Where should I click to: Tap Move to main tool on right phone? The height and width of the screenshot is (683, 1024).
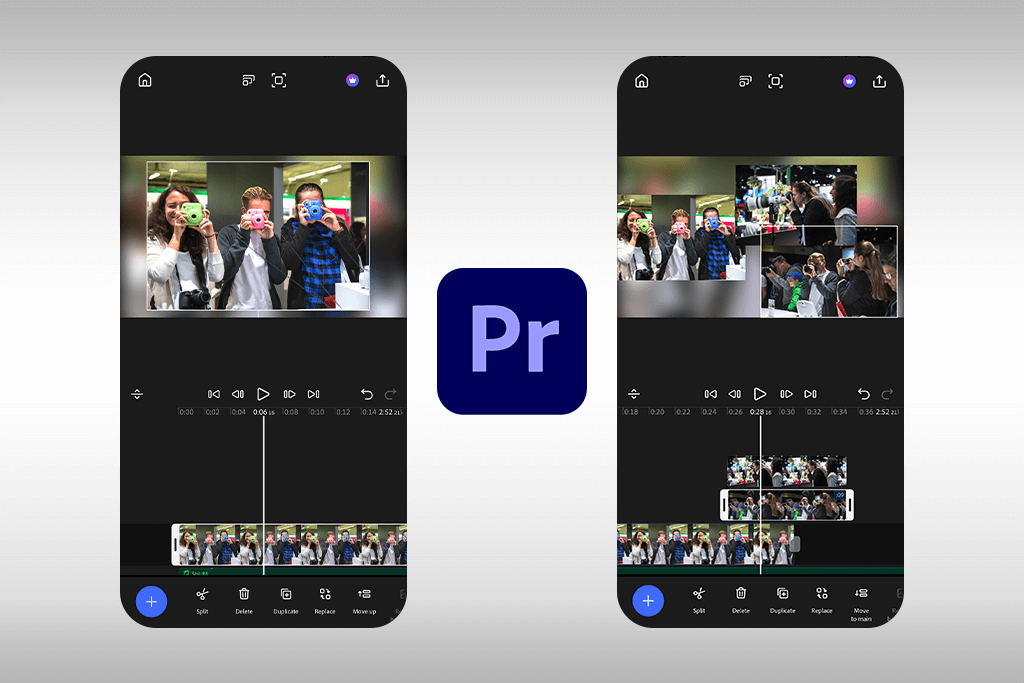(x=861, y=604)
